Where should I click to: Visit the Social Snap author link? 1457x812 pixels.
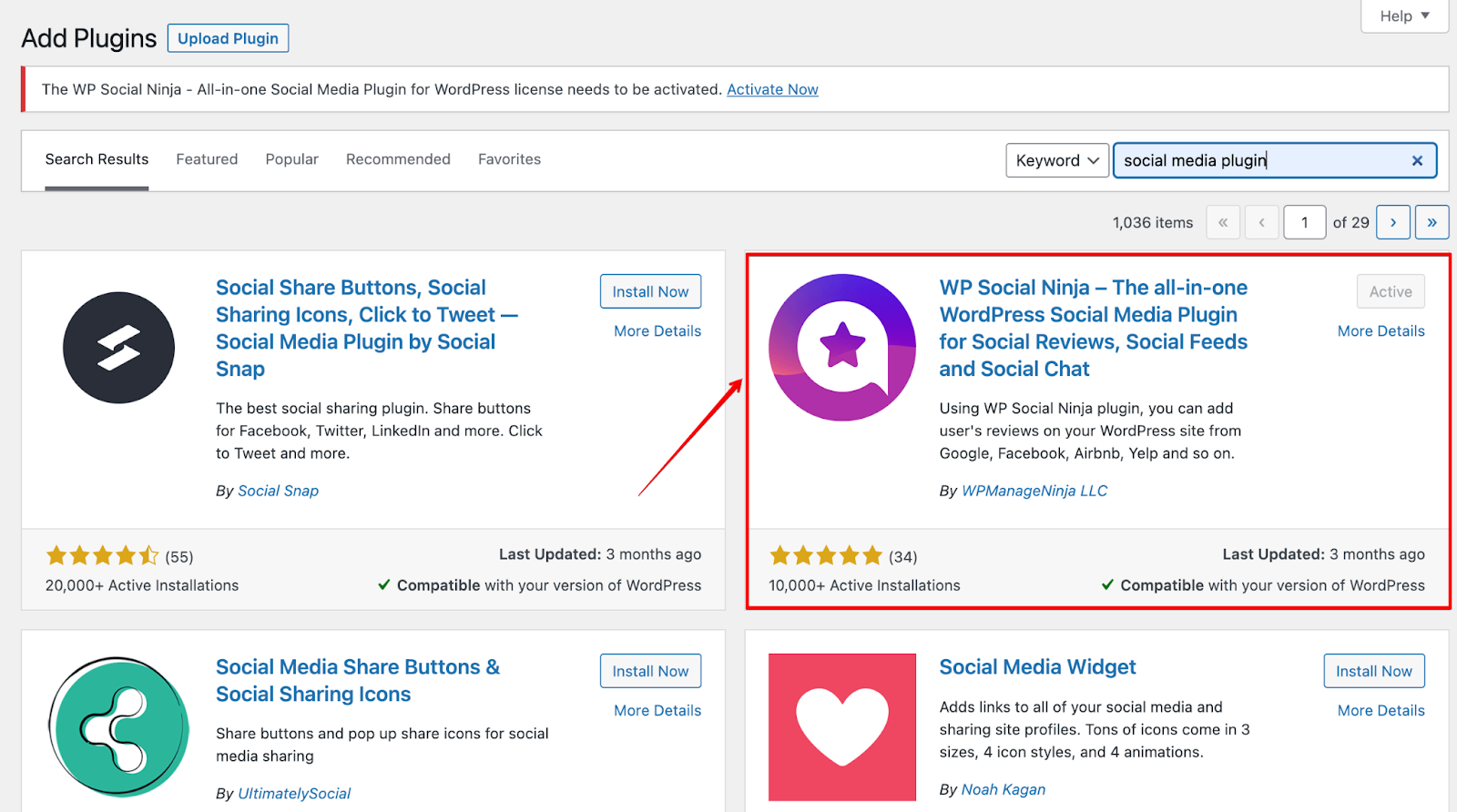coord(278,491)
